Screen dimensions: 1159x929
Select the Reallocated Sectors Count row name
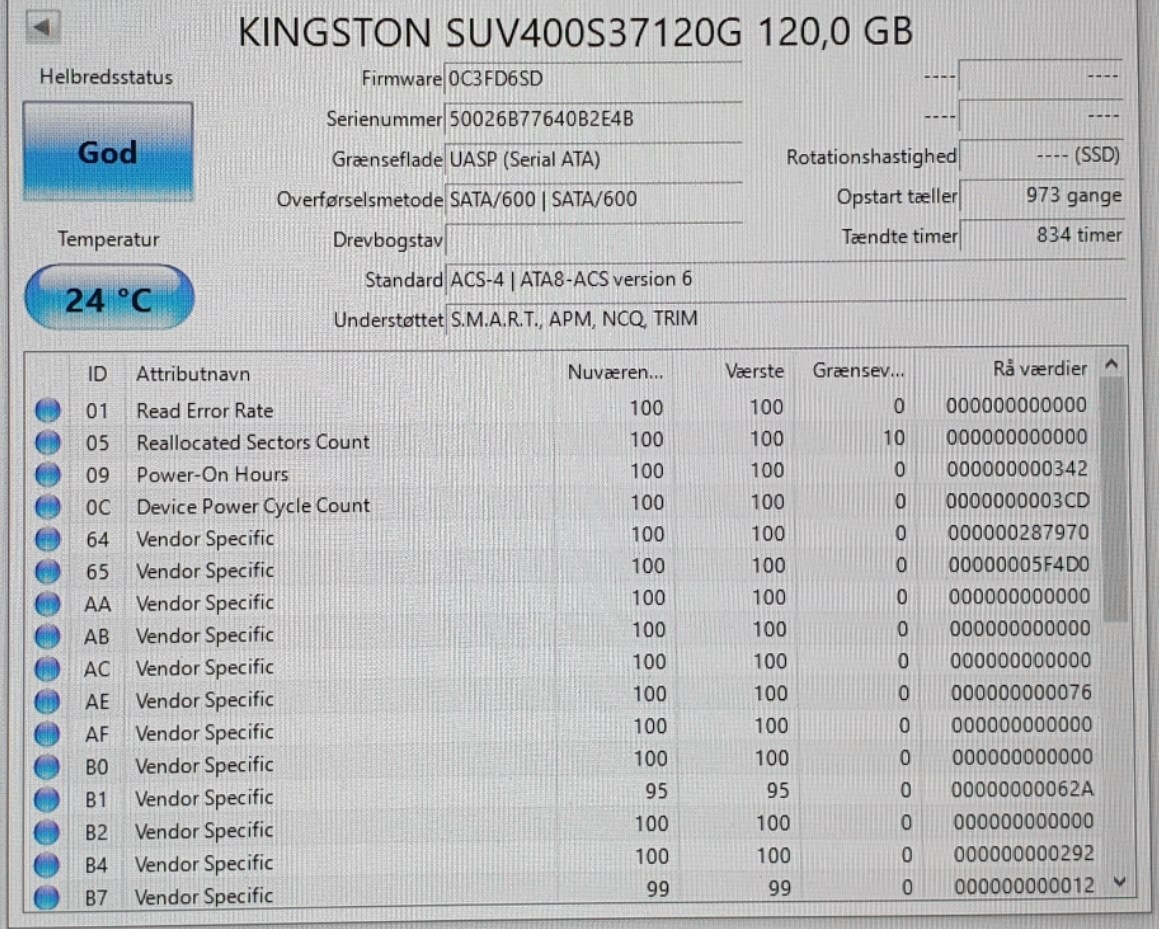click(253, 442)
